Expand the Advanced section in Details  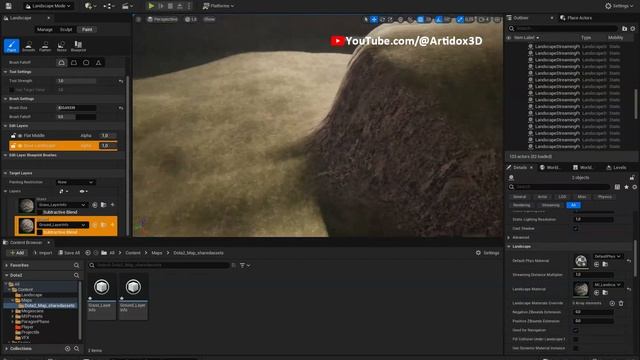(x=509, y=238)
